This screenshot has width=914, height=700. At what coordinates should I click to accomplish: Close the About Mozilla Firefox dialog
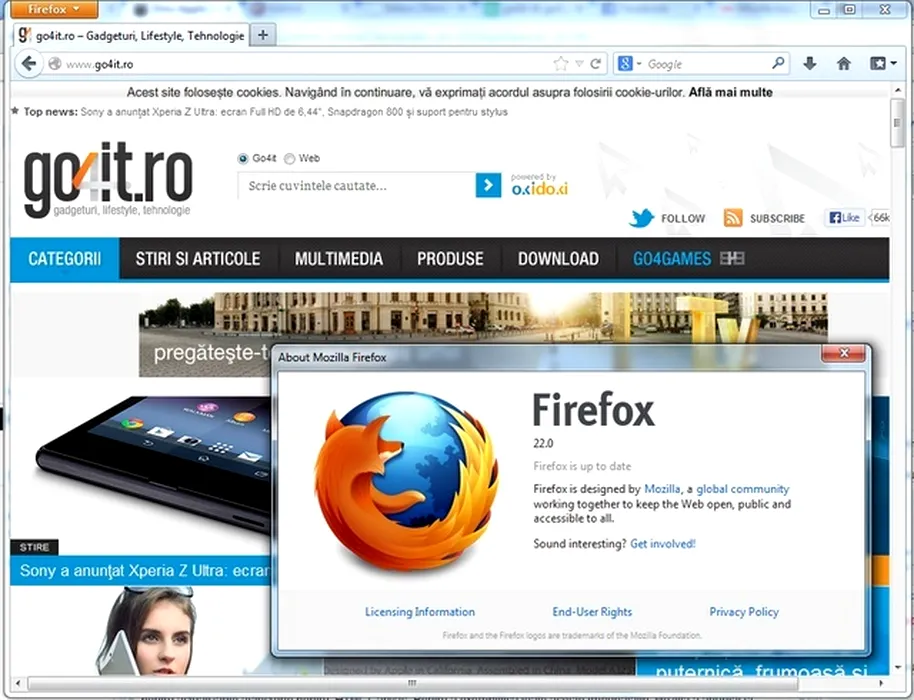tap(843, 353)
